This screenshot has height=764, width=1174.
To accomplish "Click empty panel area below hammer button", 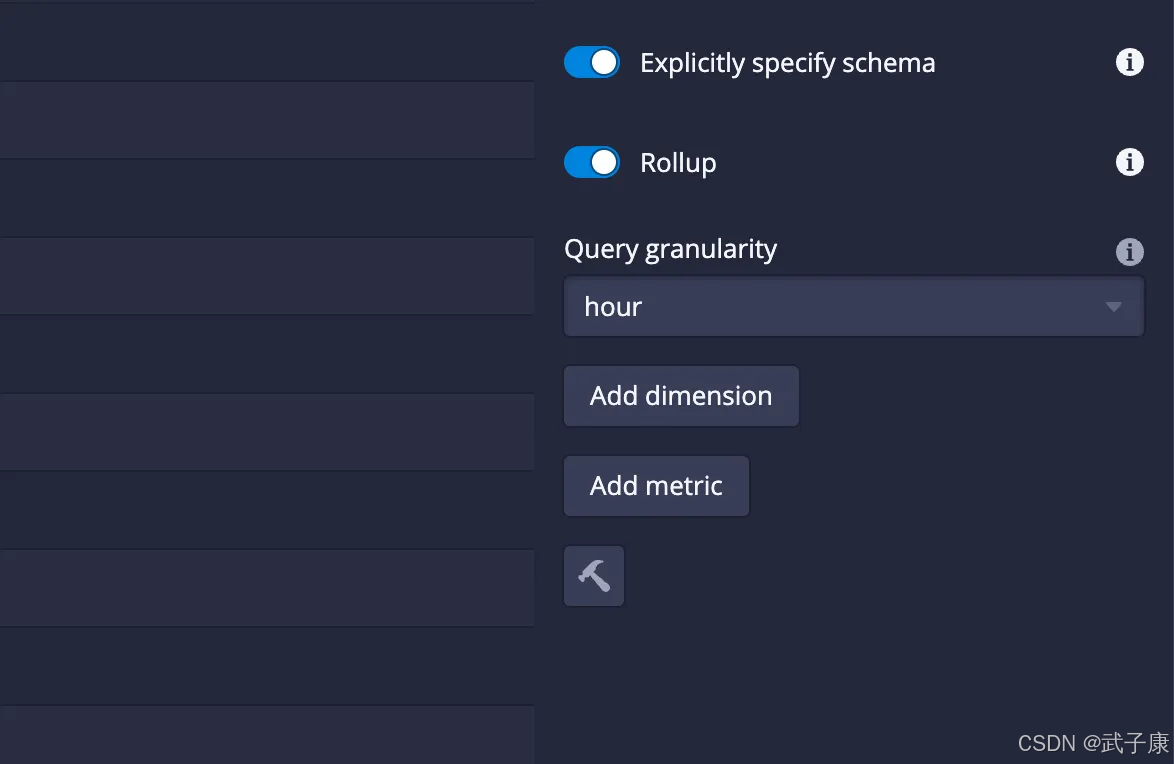I will [x=850, y=670].
